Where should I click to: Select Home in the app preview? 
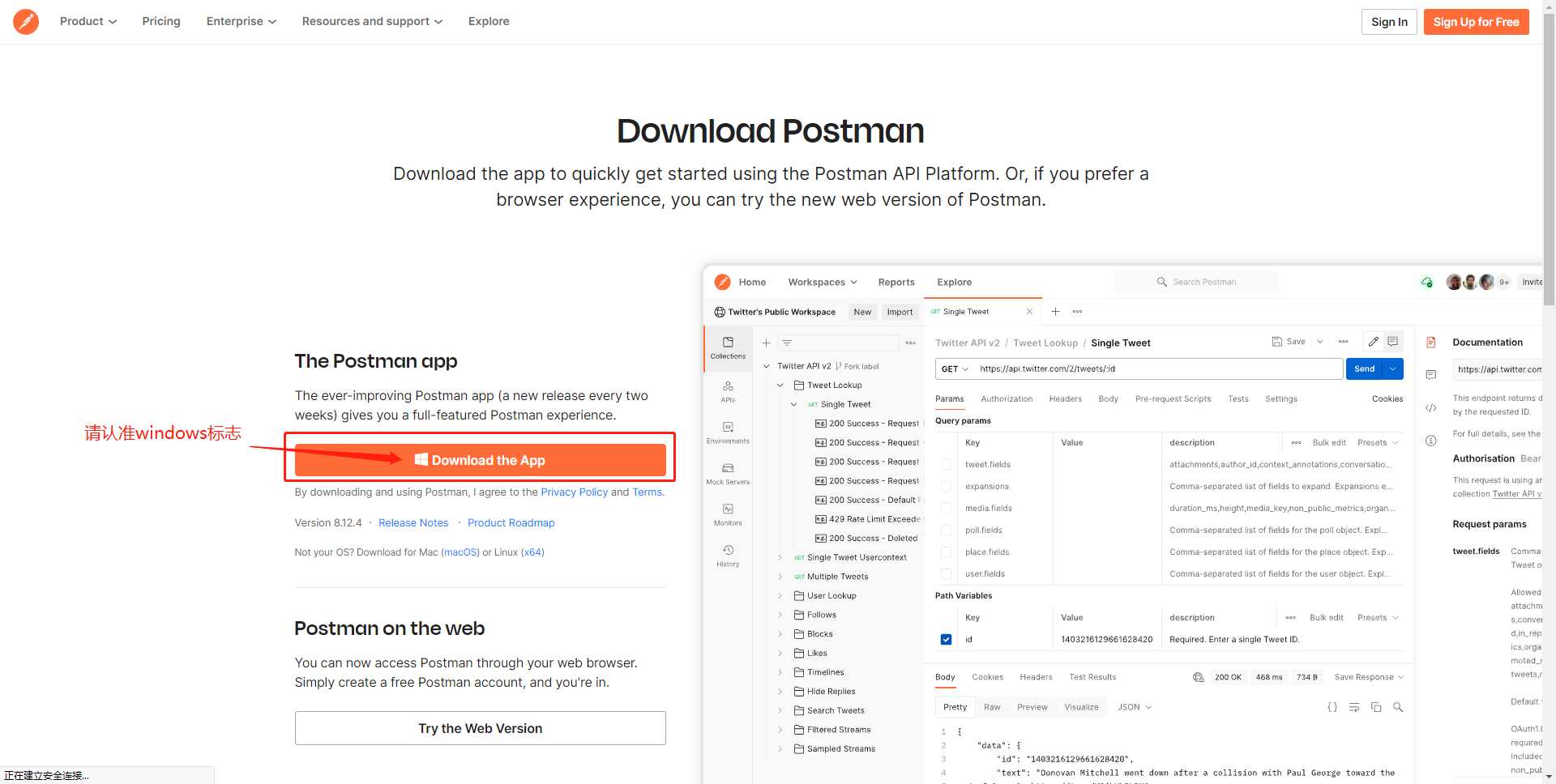[x=752, y=282]
